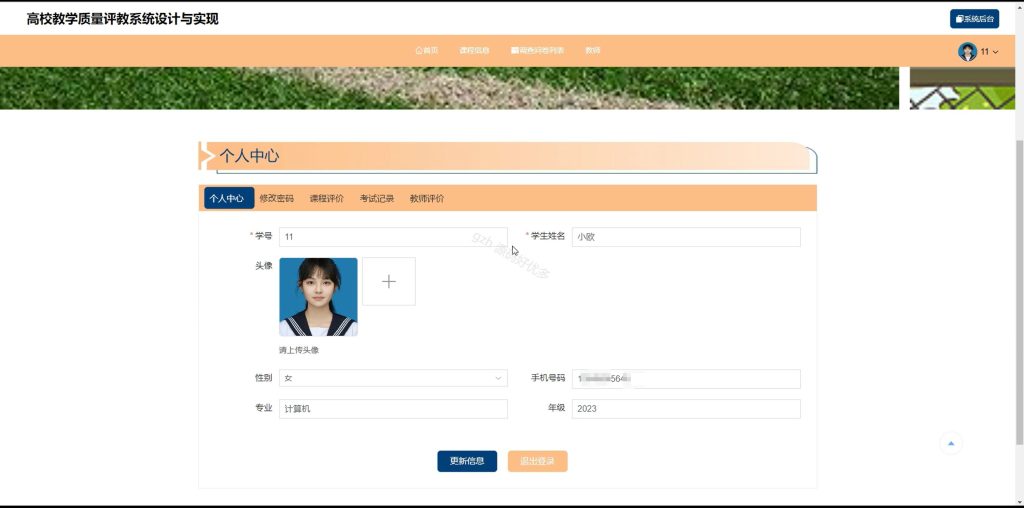Screen dimensions: 1024x508
Task: Open 课程信息 in the navigation bar
Action: click(474, 50)
